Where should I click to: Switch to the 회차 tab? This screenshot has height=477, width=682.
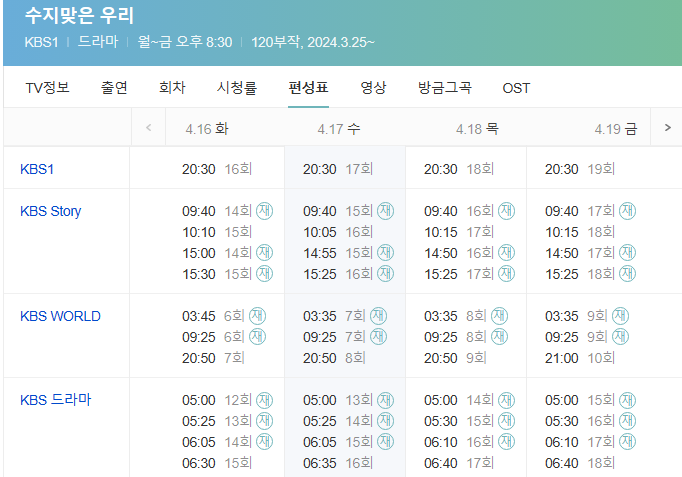(x=172, y=88)
